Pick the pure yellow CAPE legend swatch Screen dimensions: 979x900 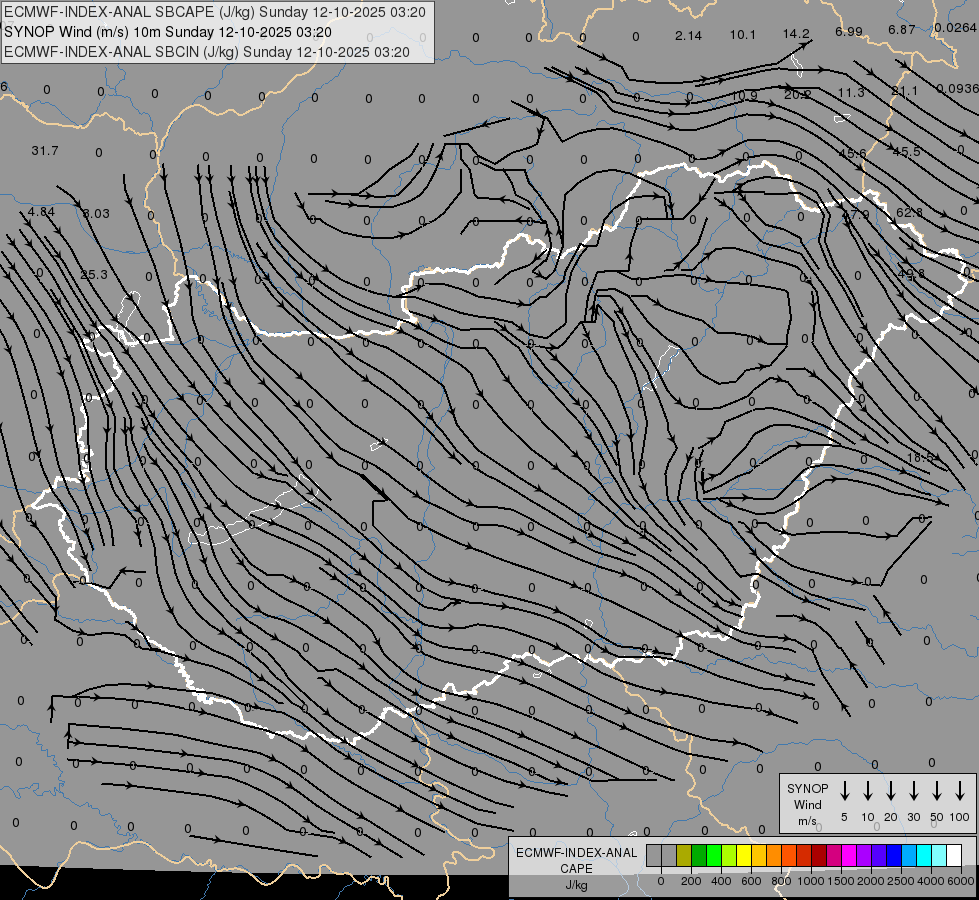[744, 855]
